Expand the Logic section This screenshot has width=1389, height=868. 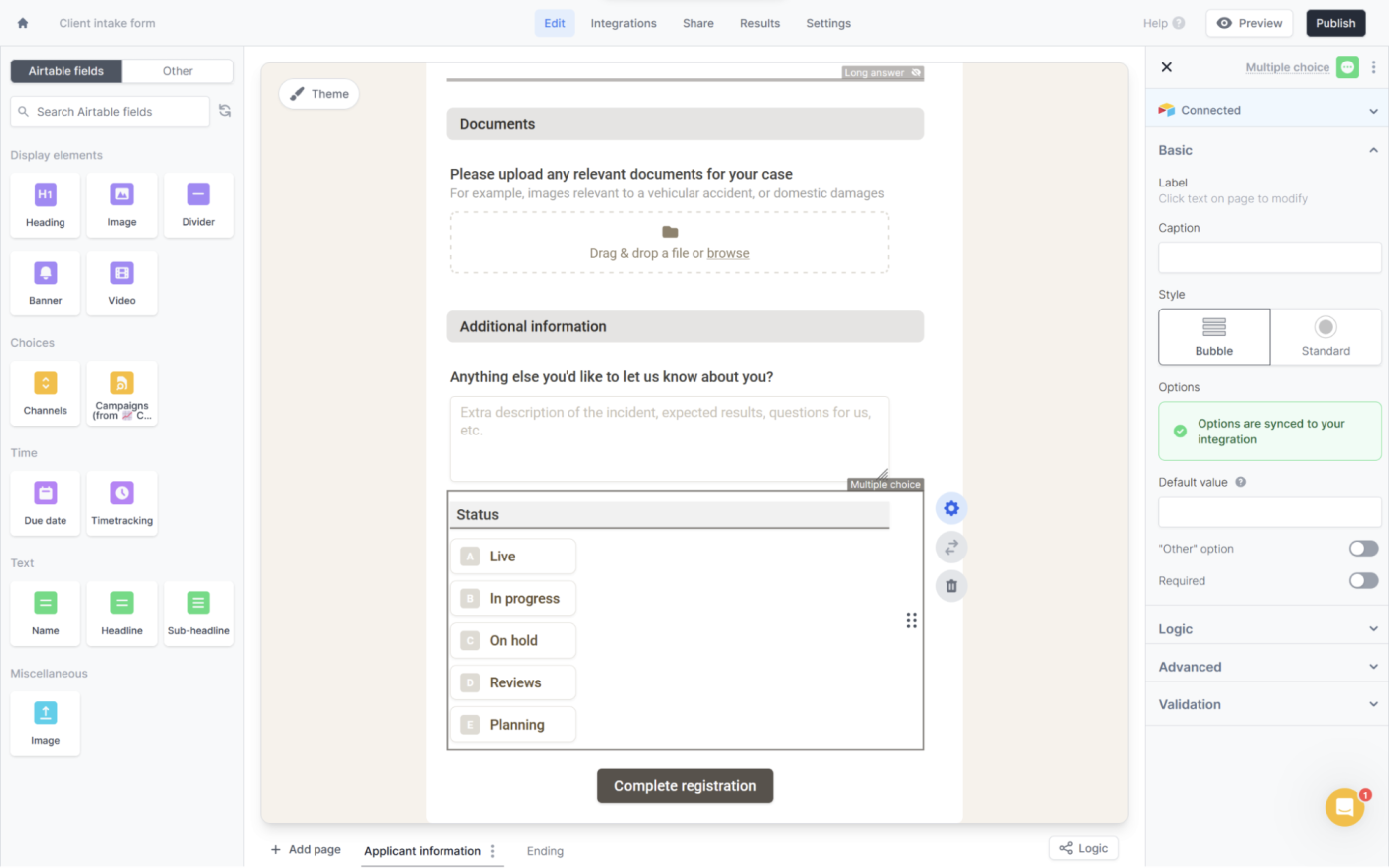point(1268,629)
